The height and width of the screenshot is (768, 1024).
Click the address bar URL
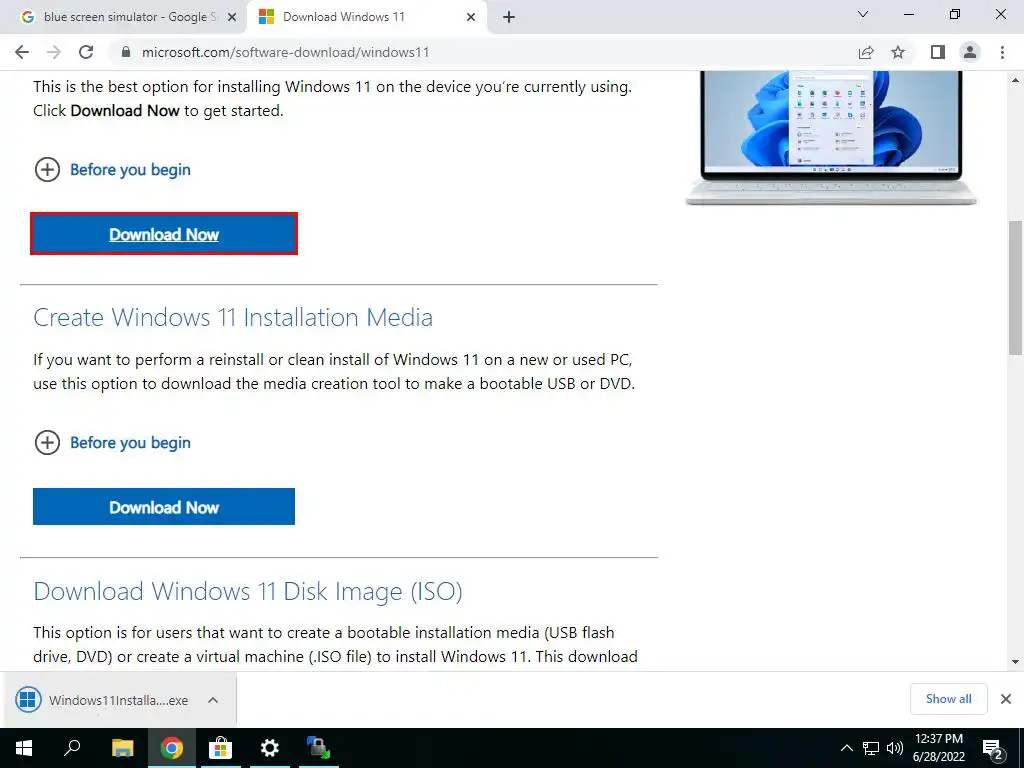click(x=285, y=52)
